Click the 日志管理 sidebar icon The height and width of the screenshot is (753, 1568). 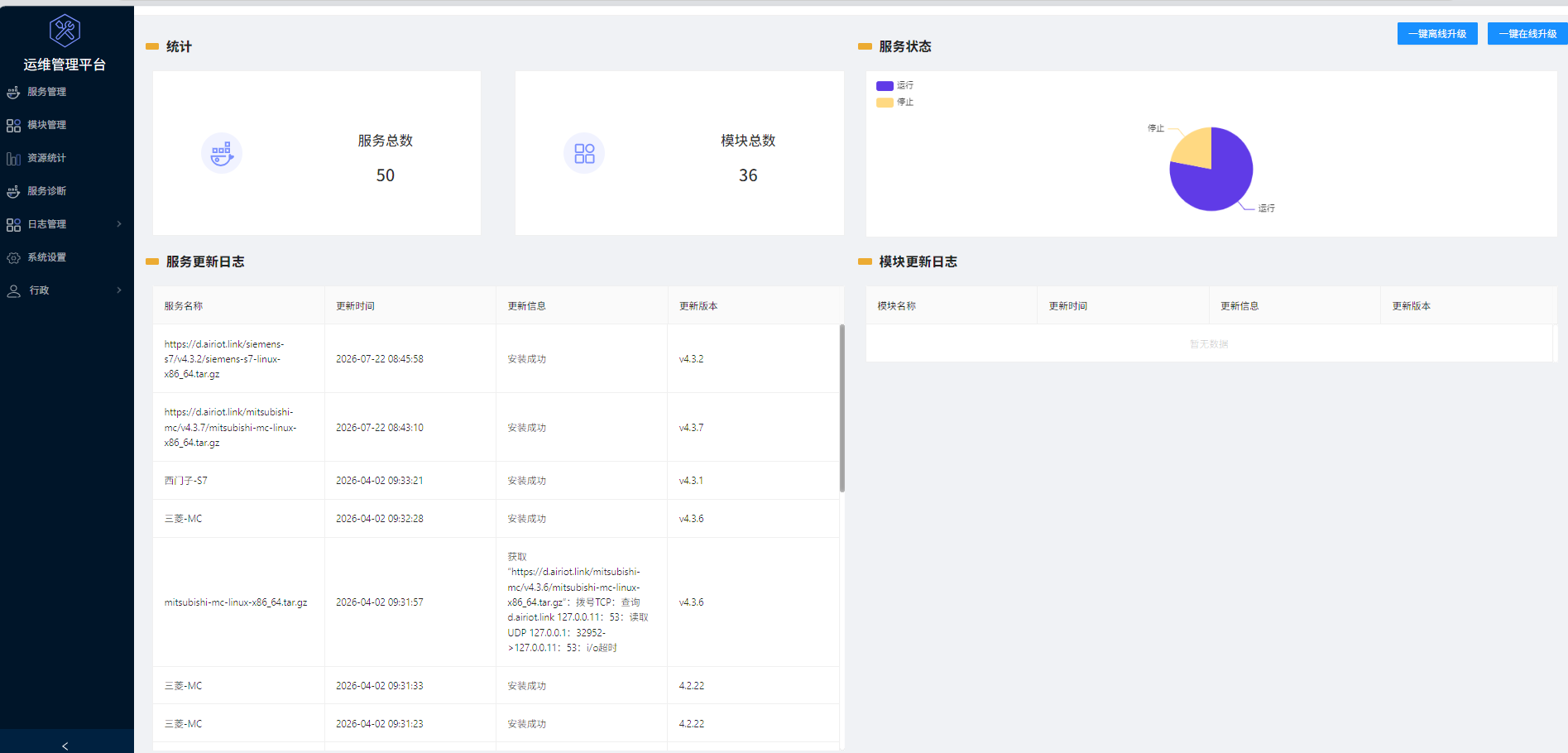click(13, 224)
